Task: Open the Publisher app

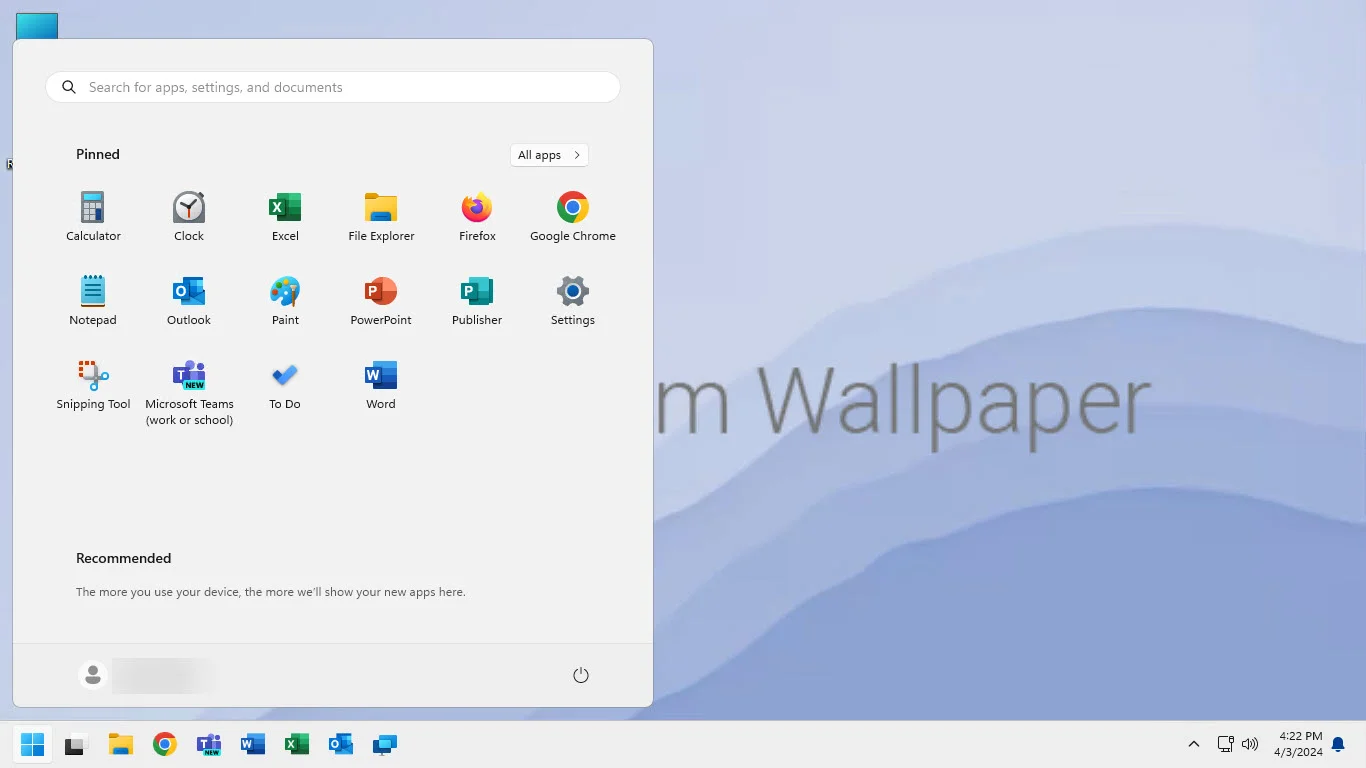Action: tap(477, 300)
